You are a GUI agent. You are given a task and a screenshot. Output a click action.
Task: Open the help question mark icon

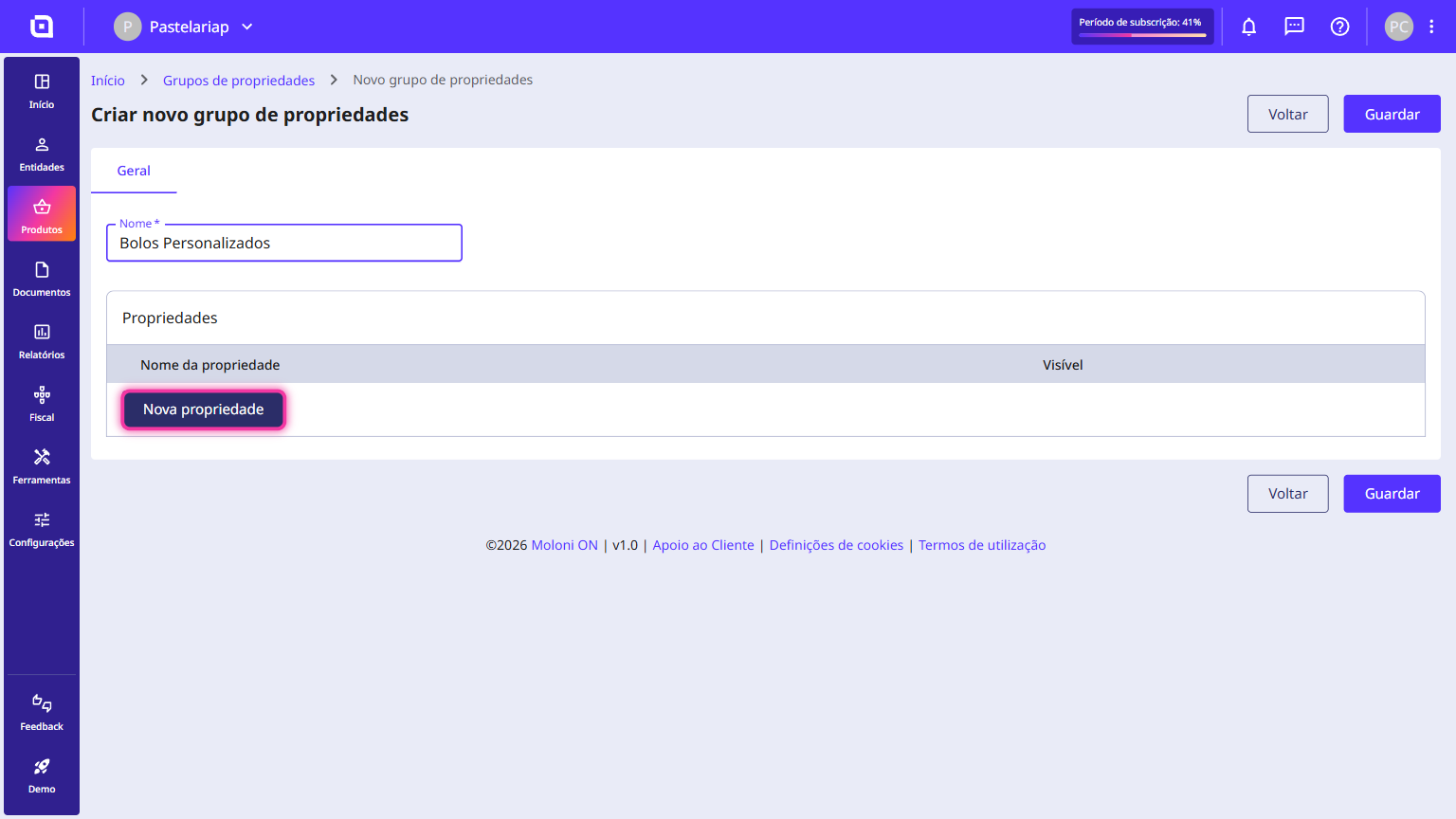click(1339, 27)
